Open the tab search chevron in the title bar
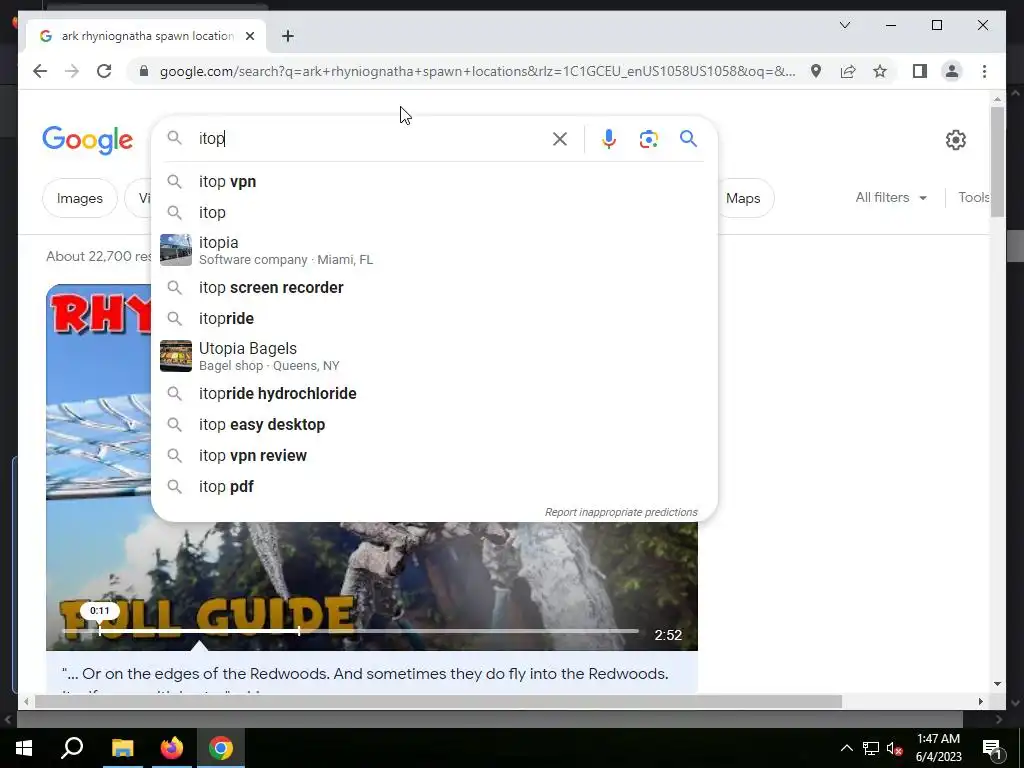The height and width of the screenshot is (768, 1024). (x=844, y=25)
